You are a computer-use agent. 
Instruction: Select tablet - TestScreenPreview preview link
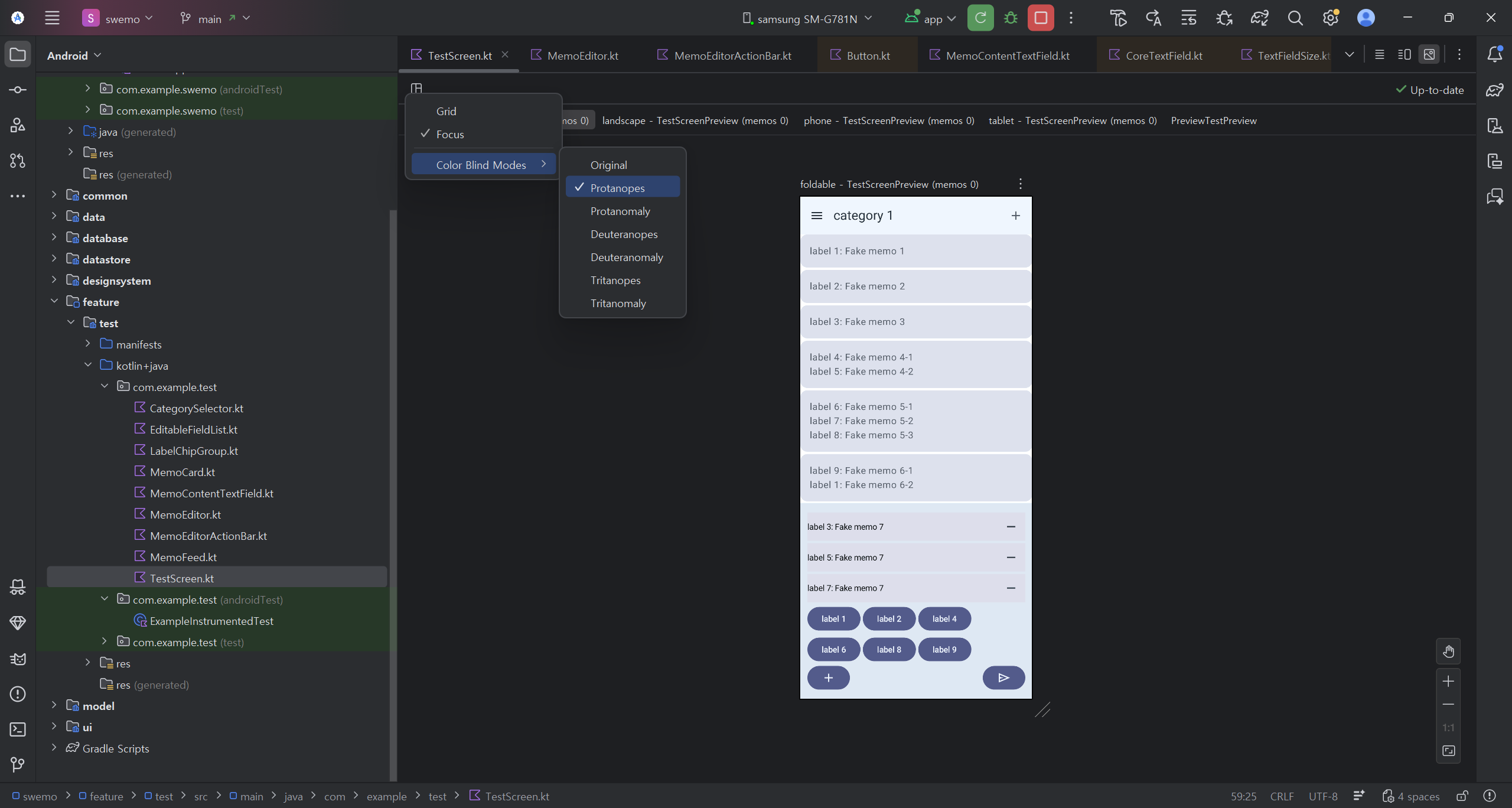(1072, 120)
